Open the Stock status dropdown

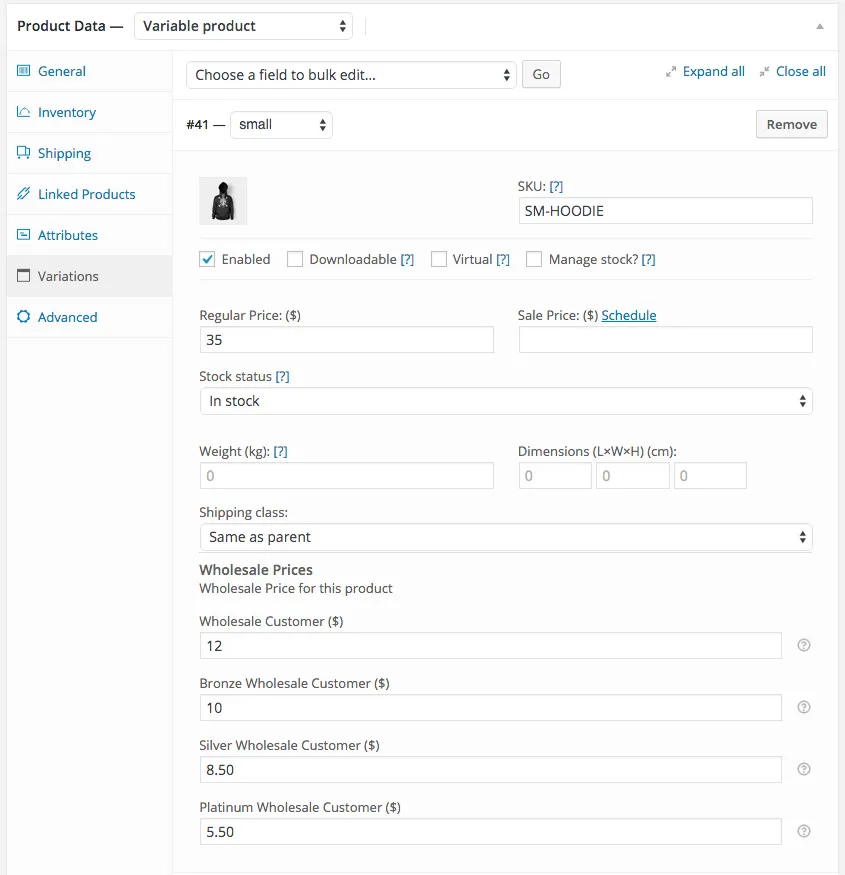[x=505, y=401]
